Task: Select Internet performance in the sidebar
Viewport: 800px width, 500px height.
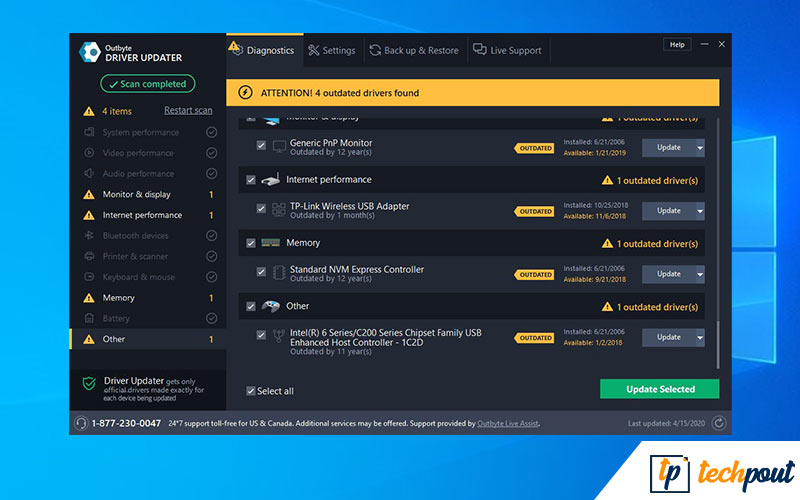Action: pyautogui.click(x=142, y=215)
